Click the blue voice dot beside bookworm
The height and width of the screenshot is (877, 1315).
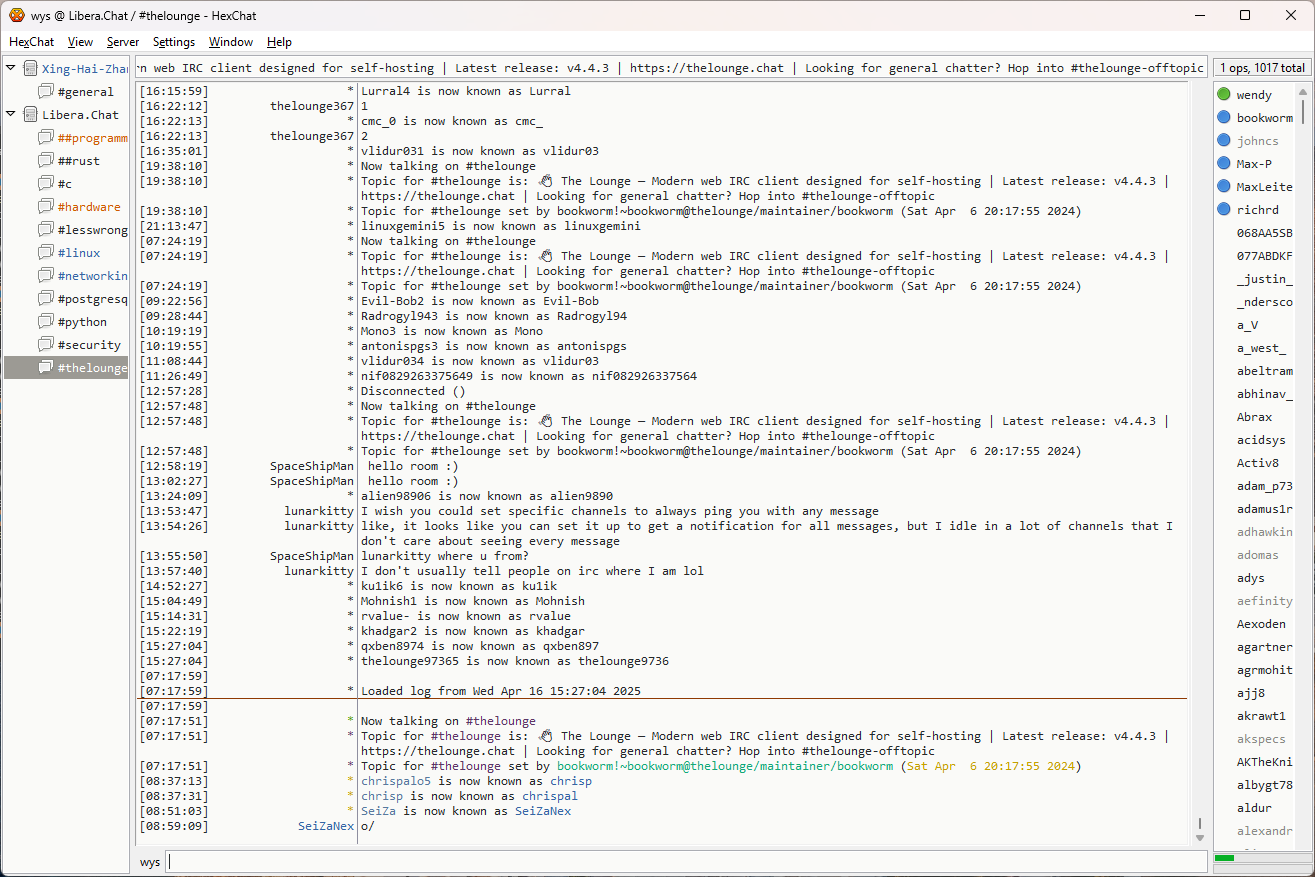click(x=1224, y=118)
